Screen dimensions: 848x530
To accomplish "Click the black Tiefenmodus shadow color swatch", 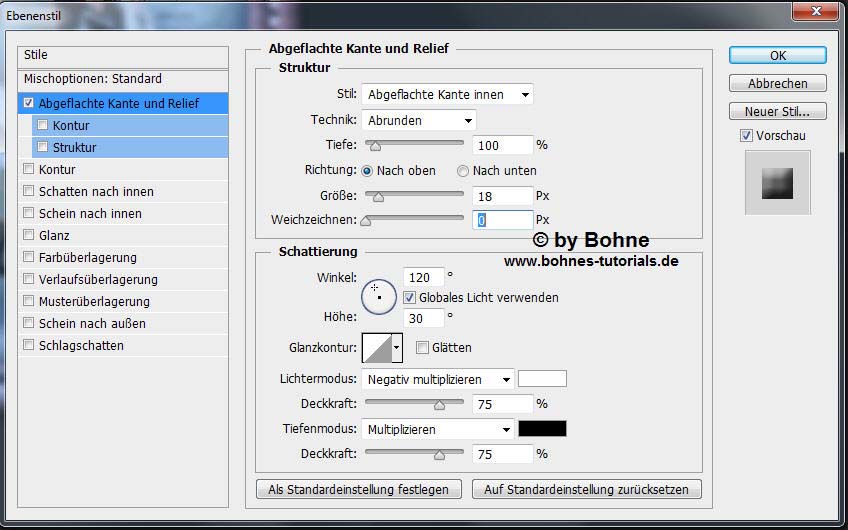I will tap(542, 429).
